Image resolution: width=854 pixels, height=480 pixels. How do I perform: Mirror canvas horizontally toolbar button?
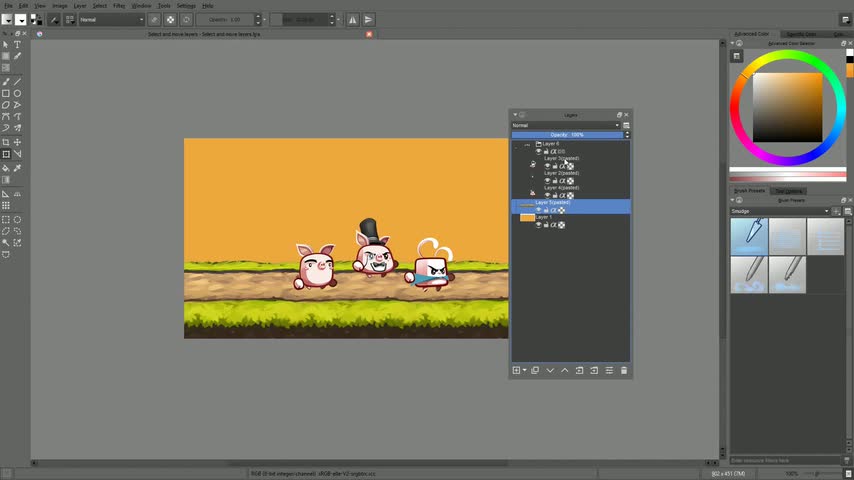(352, 20)
